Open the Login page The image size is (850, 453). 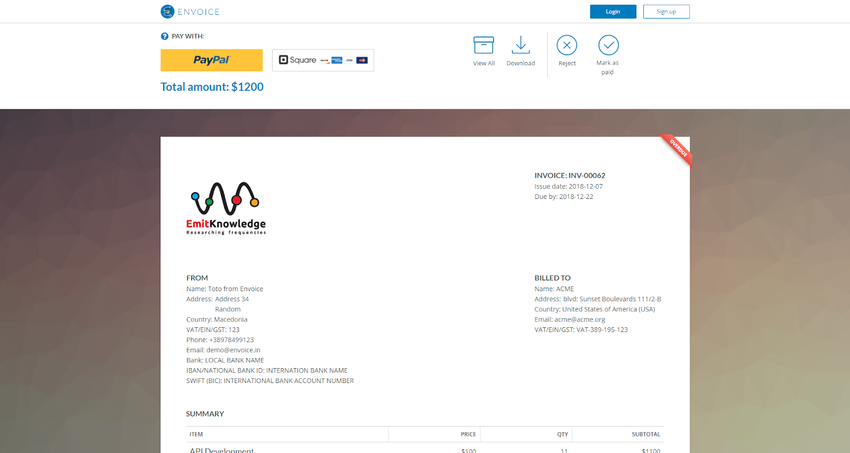(613, 11)
